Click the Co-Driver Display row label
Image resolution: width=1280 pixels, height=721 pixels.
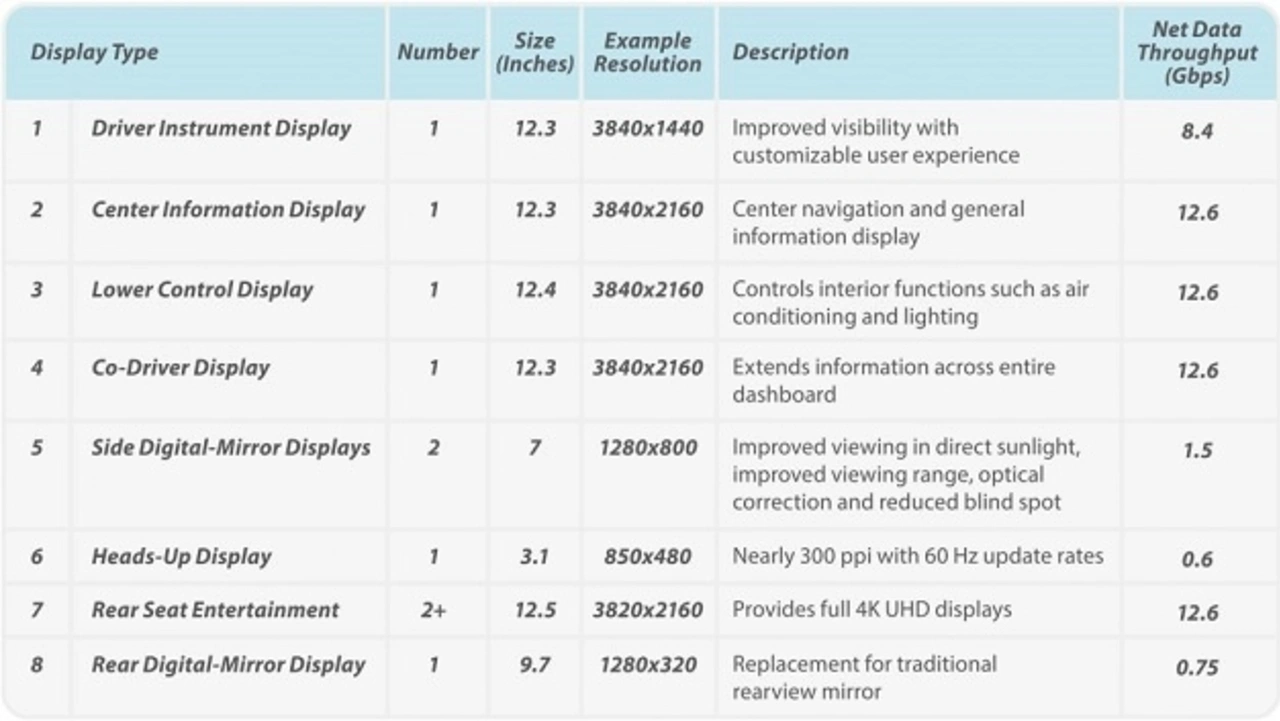pos(180,368)
